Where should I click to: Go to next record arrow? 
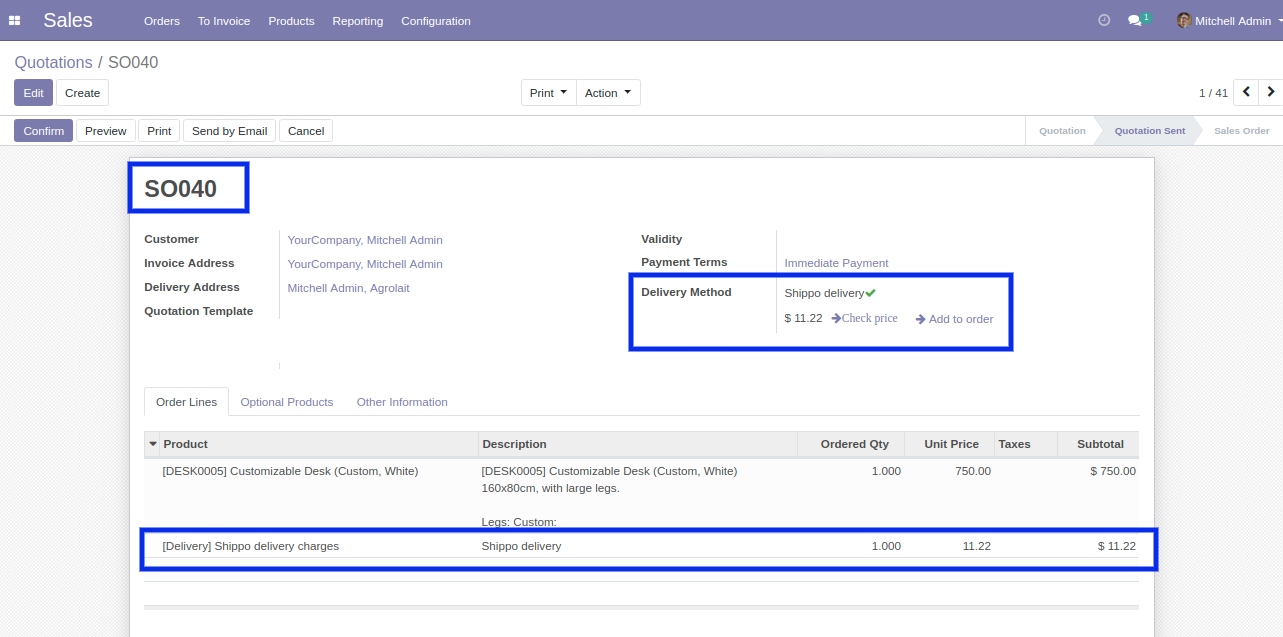tap(1271, 92)
